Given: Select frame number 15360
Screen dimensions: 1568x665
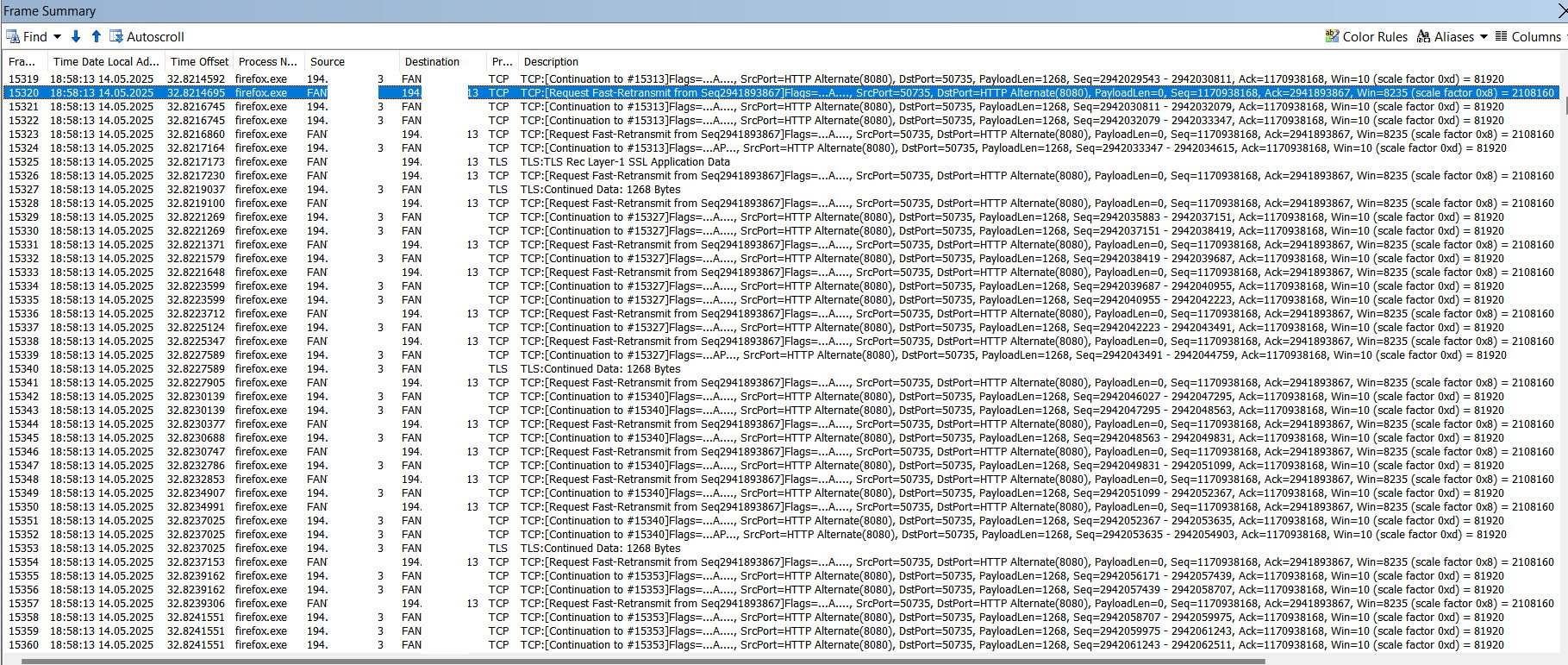Looking at the screenshot, I should click(23, 645).
